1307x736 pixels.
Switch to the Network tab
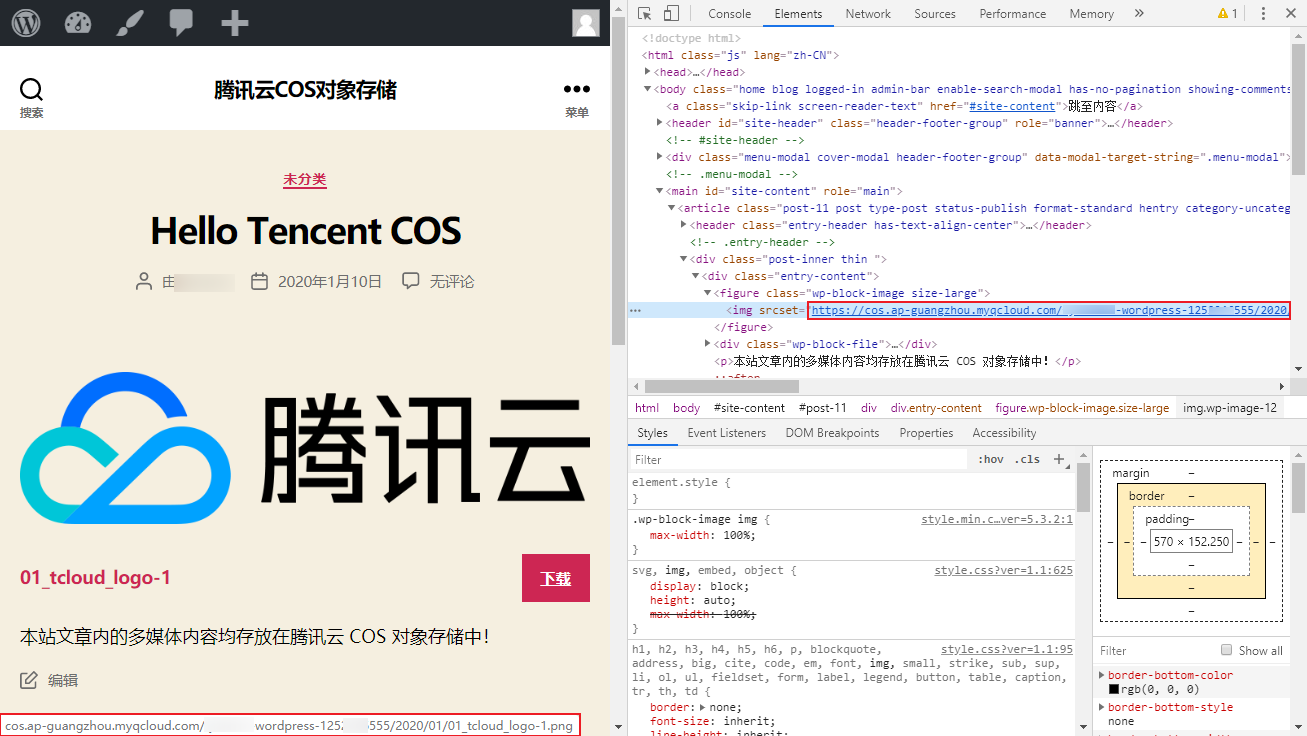click(868, 14)
